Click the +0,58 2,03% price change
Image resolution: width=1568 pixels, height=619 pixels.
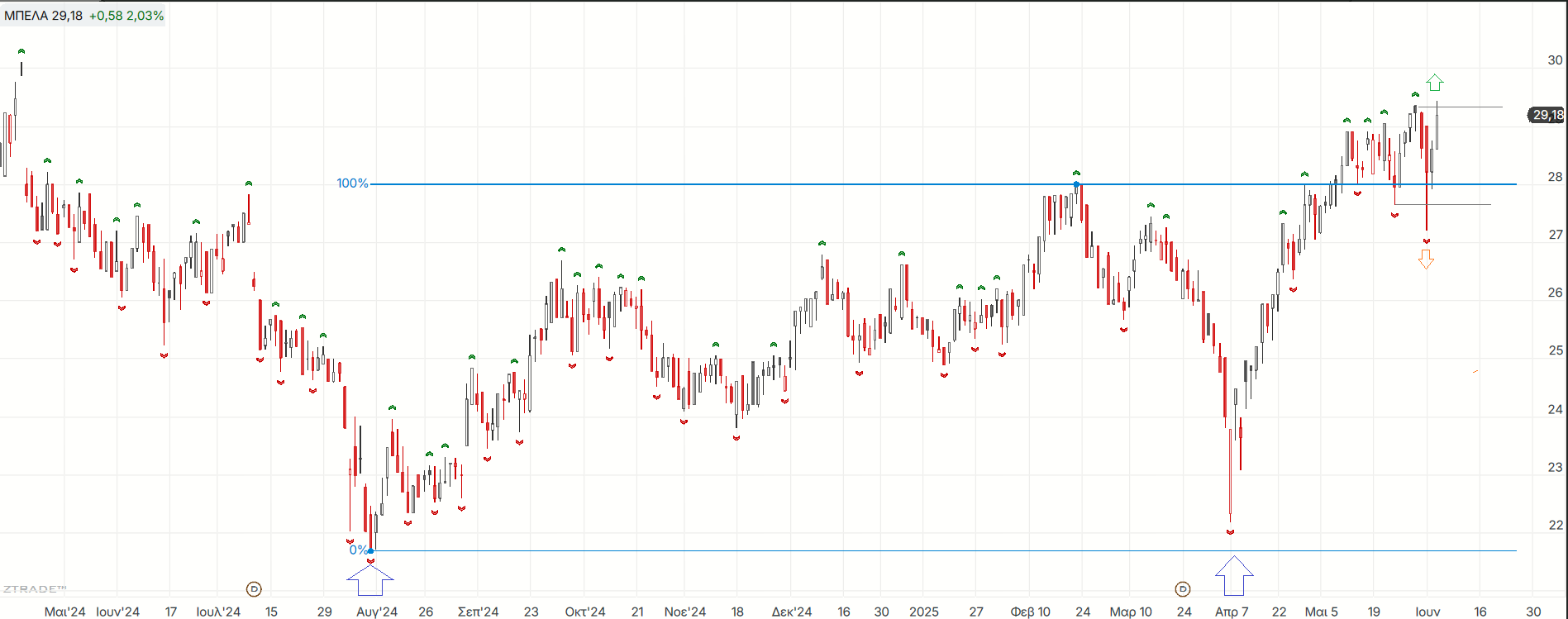point(126,16)
